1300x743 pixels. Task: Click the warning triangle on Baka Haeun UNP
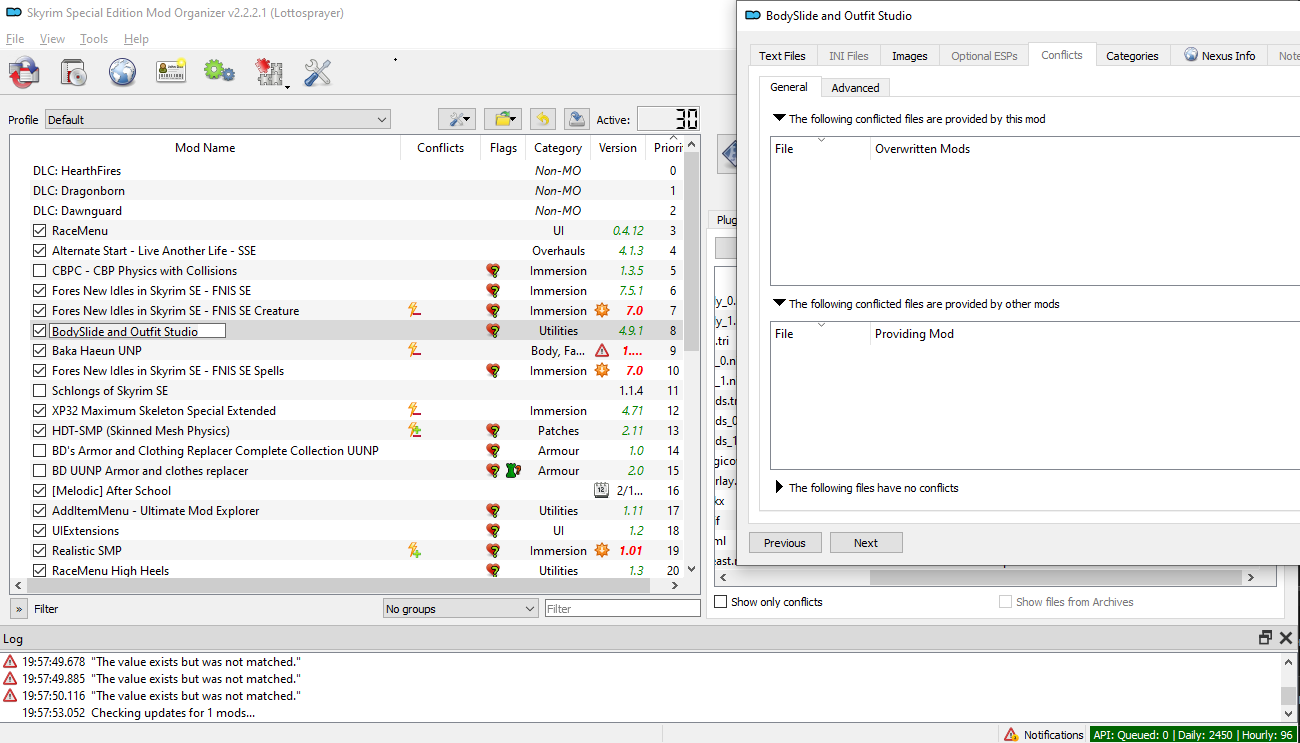click(602, 350)
